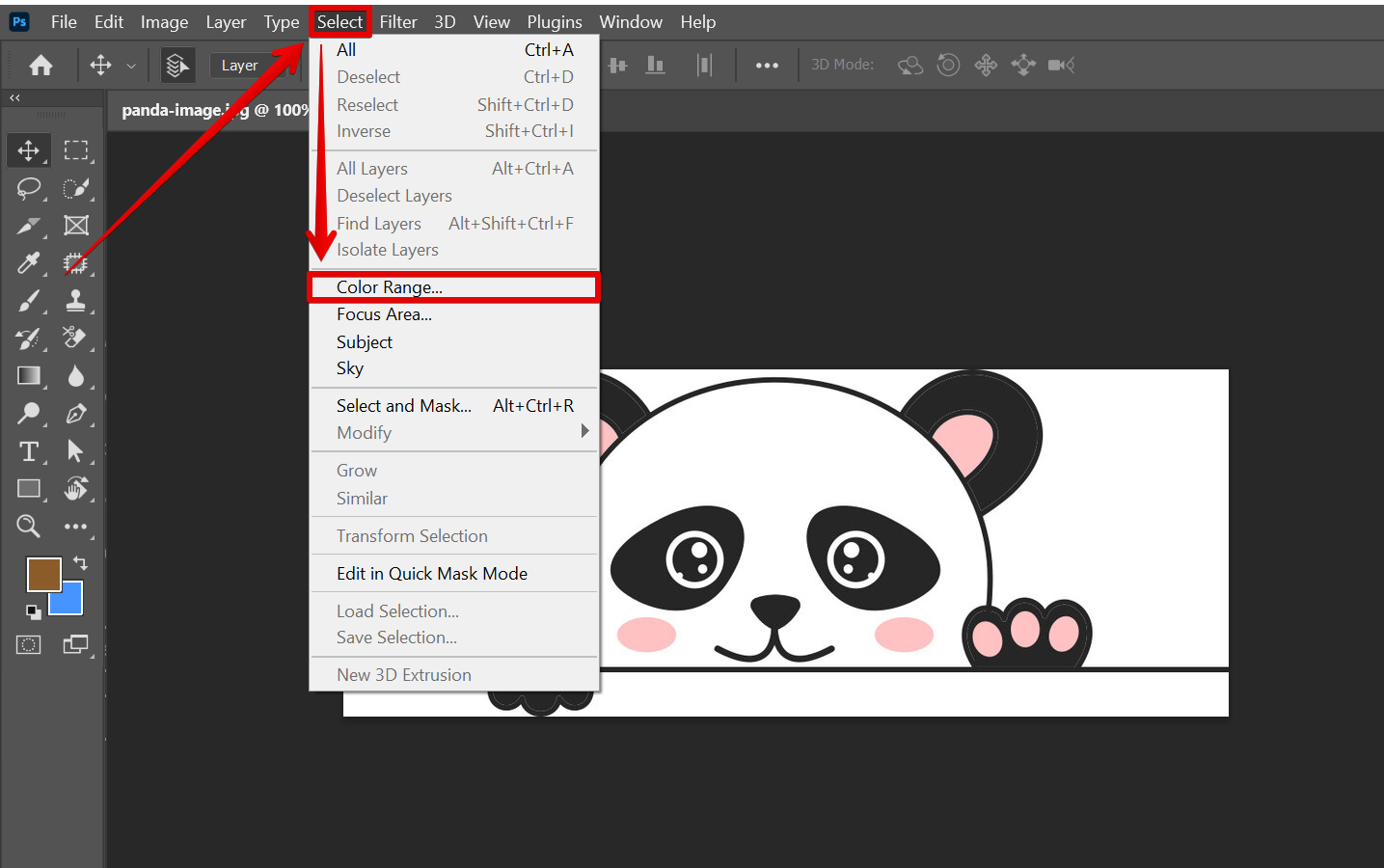Click the brown foreground color swatch

tap(42, 574)
